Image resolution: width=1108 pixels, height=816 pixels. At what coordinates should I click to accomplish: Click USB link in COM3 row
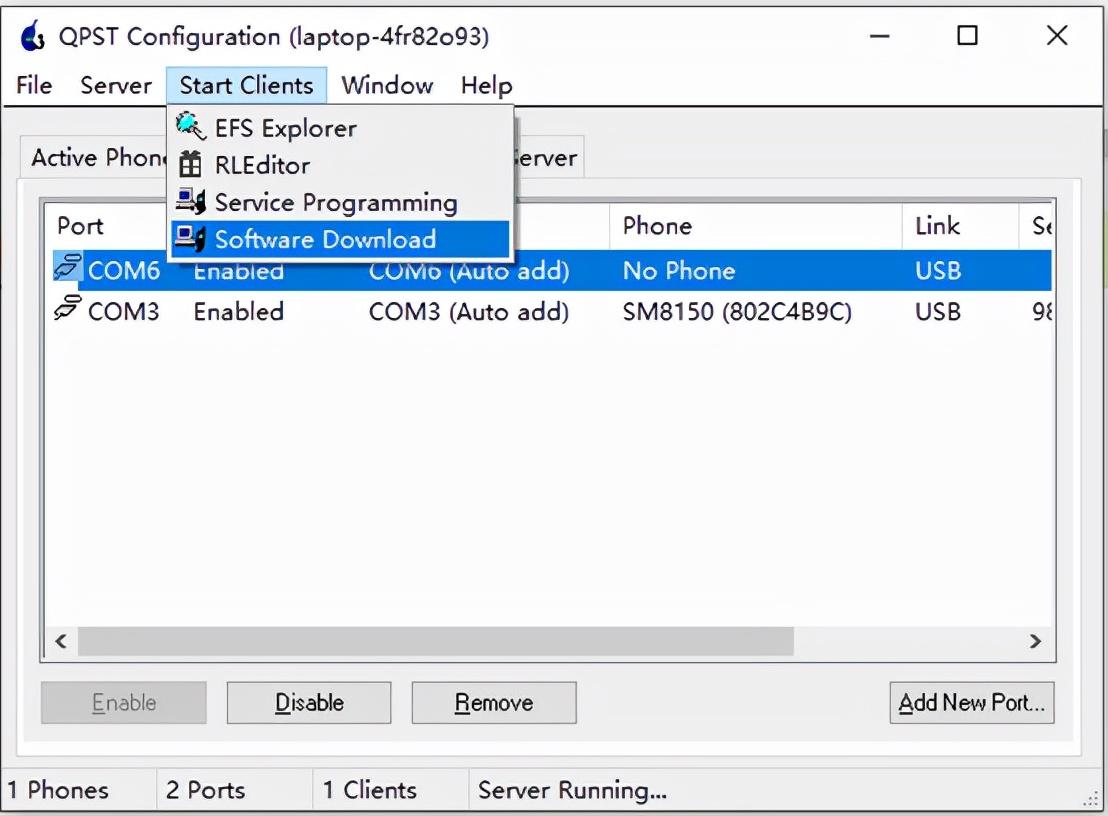click(x=938, y=312)
